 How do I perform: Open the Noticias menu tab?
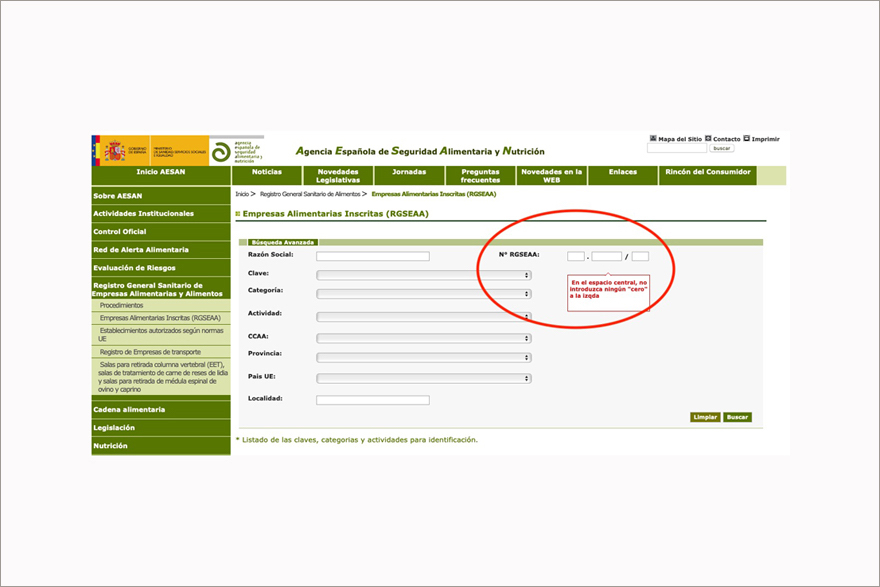(267, 172)
